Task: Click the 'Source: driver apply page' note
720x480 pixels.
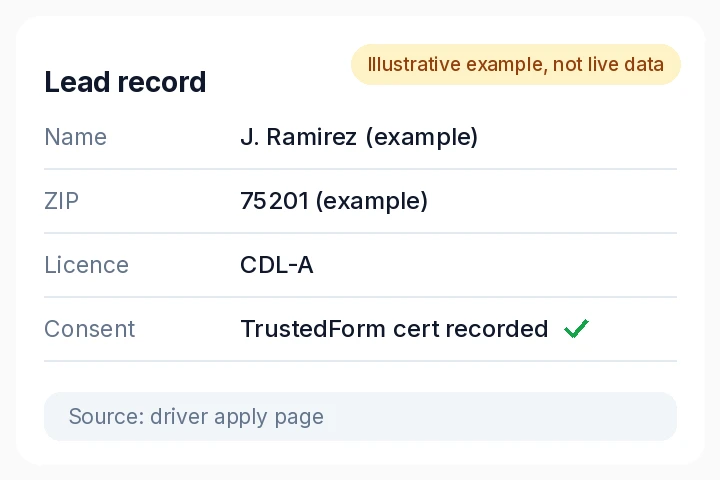Action: pos(360,417)
